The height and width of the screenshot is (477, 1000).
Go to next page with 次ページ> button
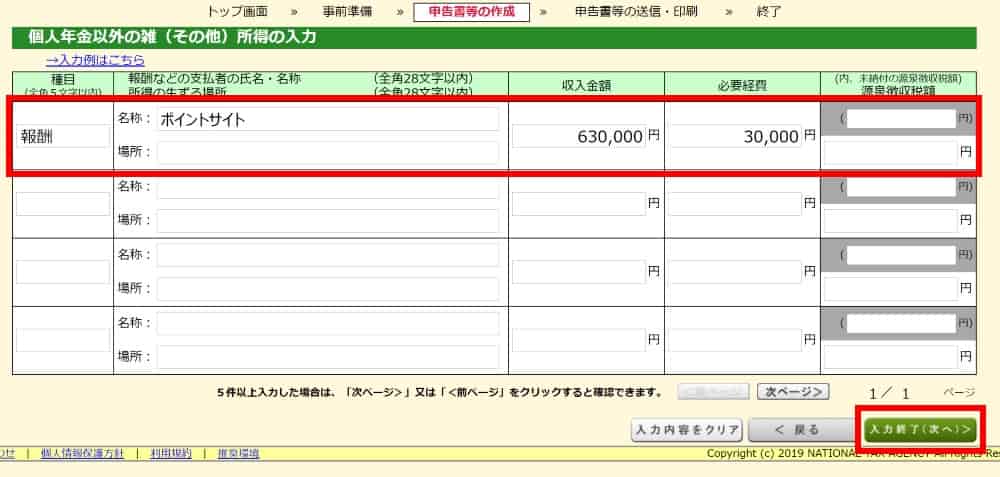coord(794,392)
